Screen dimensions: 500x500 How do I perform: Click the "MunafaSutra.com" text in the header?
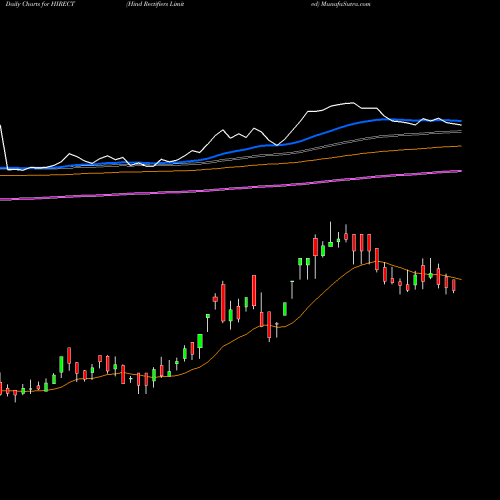coord(346,4)
